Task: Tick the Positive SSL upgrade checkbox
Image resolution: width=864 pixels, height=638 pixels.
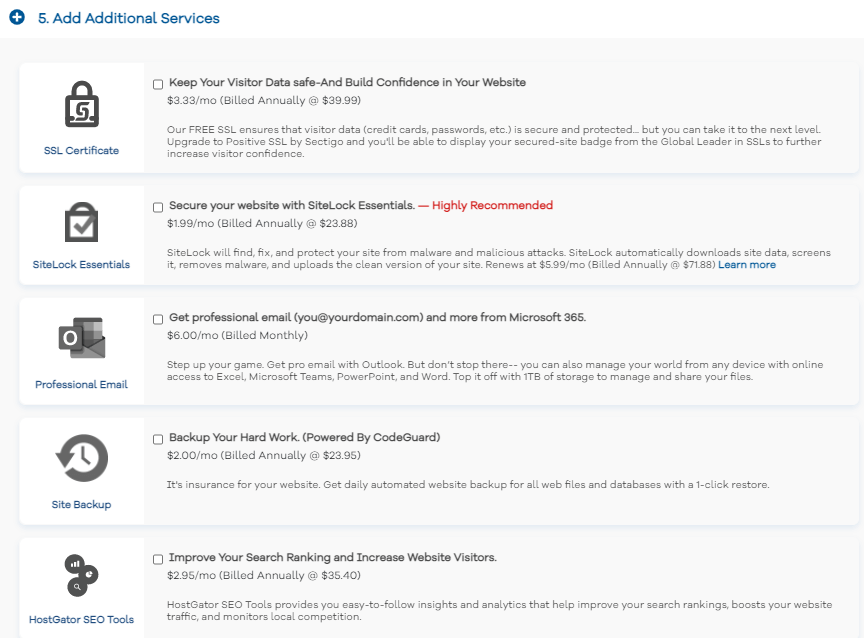Action: (x=158, y=84)
